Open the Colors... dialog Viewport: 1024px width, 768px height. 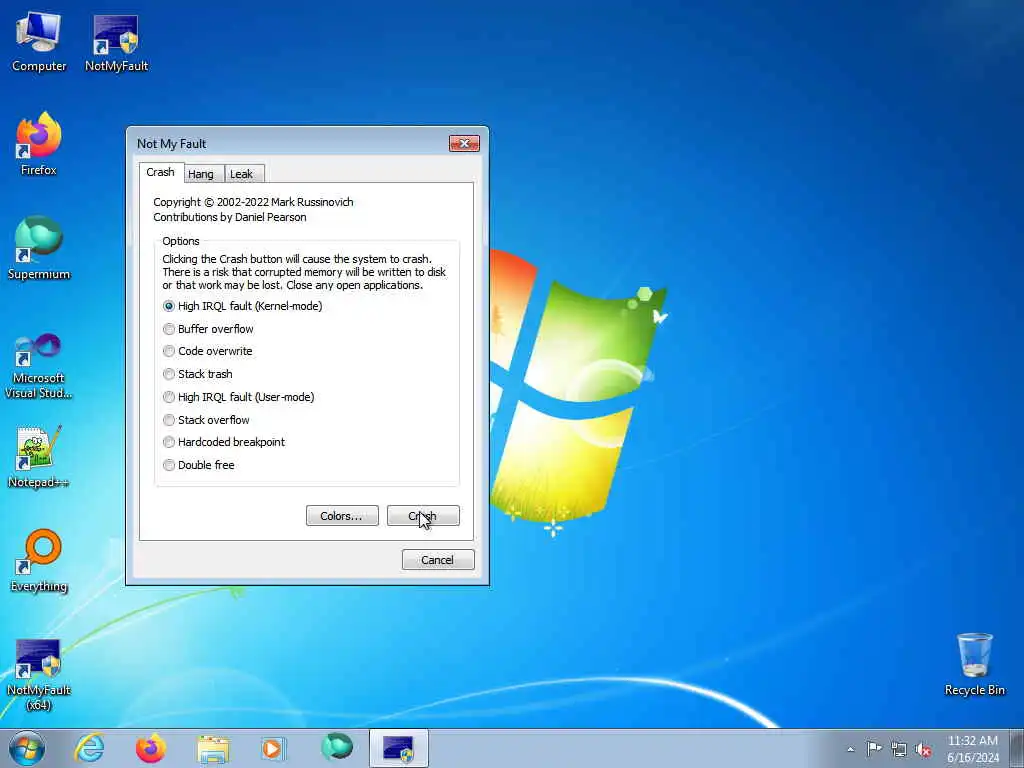pyautogui.click(x=342, y=515)
